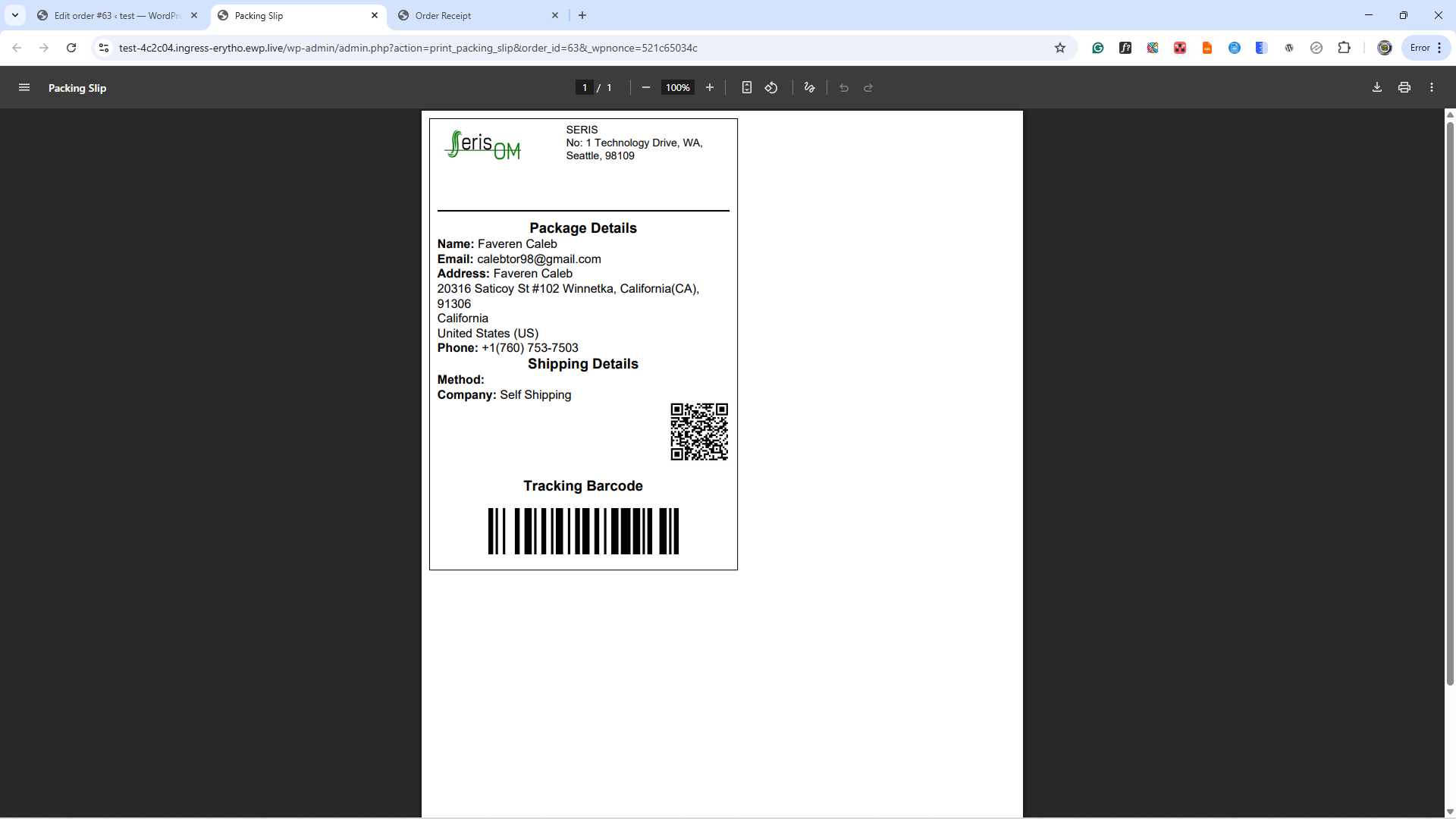This screenshot has height=819, width=1456.
Task: Toggle the PDF sidebar menu
Action: tap(24, 88)
